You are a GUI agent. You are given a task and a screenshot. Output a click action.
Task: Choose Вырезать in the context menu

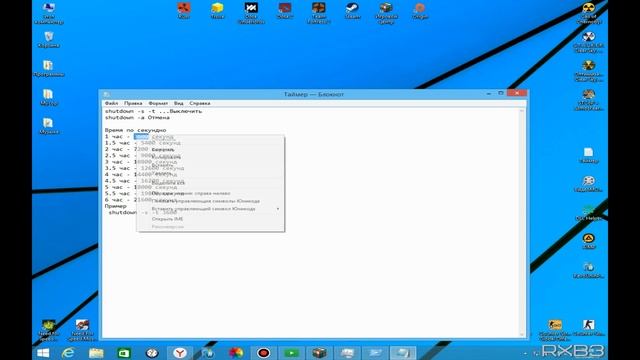pyautogui.click(x=210, y=149)
